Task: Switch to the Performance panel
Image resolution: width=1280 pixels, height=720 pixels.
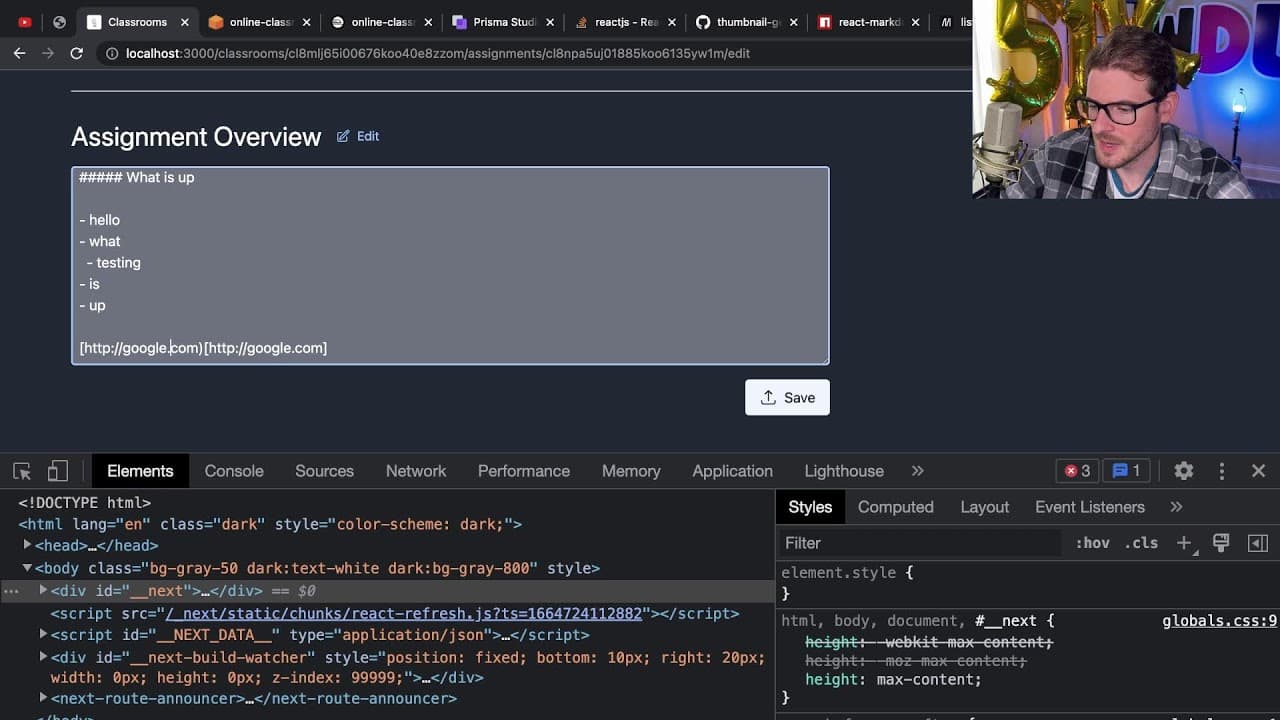Action: click(x=524, y=471)
